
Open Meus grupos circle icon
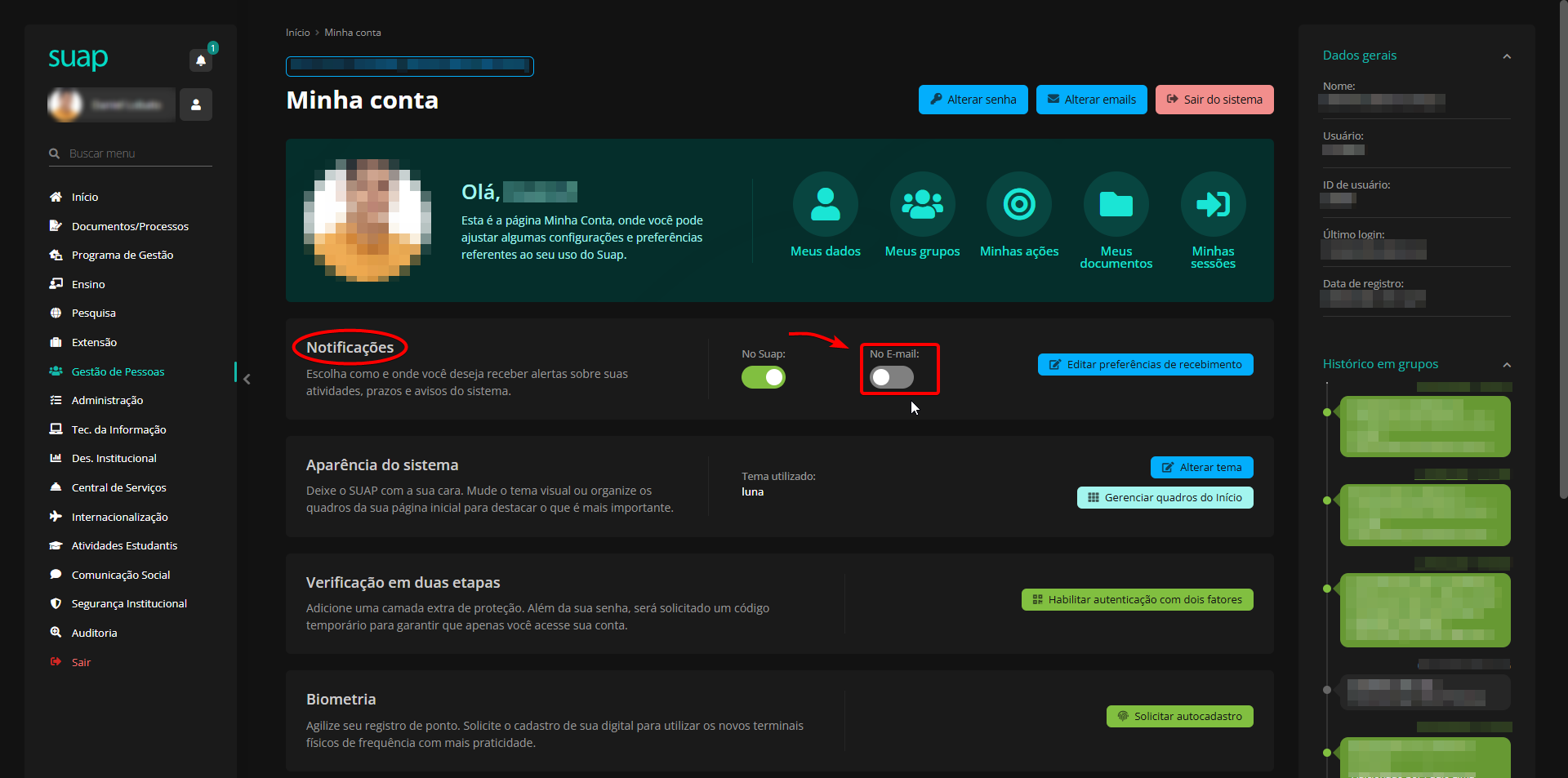point(923,204)
